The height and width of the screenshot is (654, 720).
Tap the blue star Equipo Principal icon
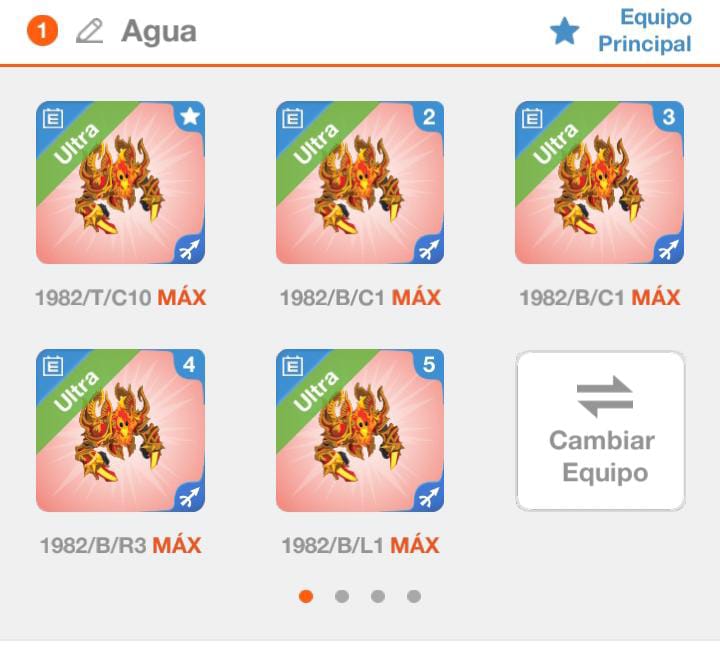(x=564, y=31)
